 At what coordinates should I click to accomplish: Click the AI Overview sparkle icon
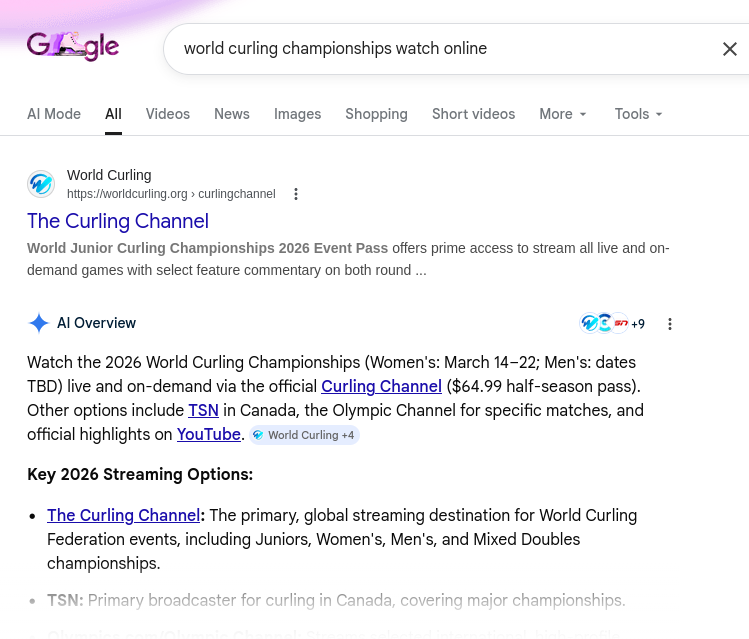(39, 323)
